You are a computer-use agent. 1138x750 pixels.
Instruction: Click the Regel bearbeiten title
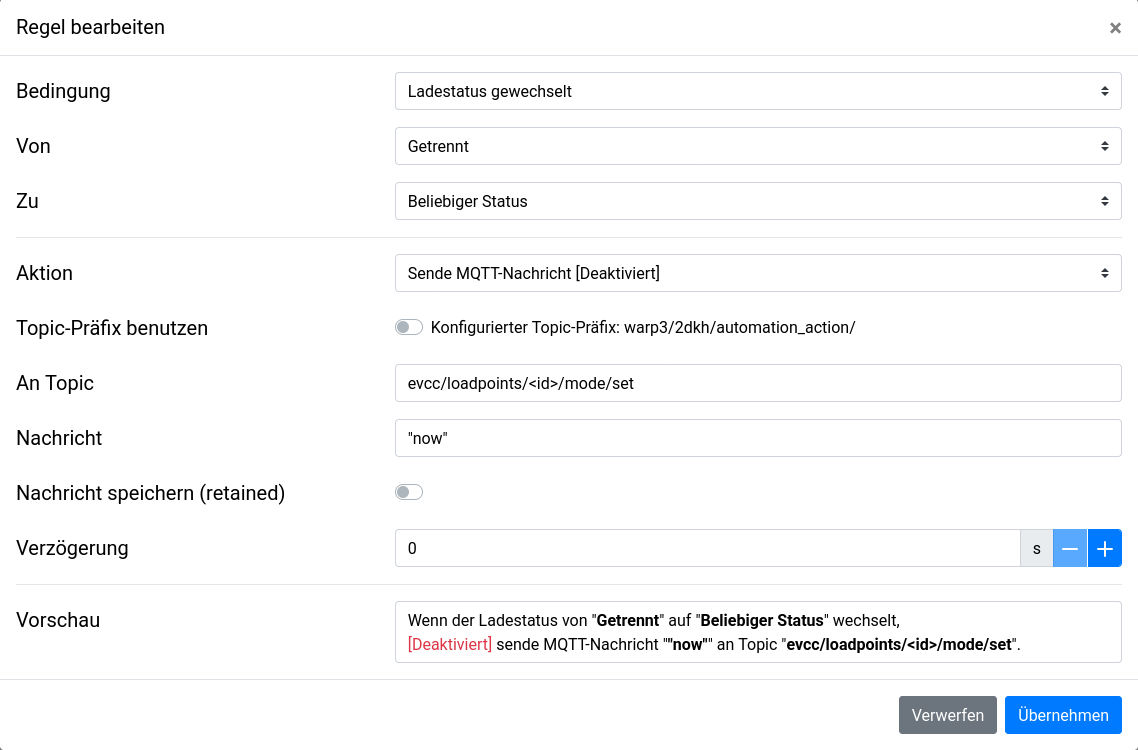click(91, 27)
